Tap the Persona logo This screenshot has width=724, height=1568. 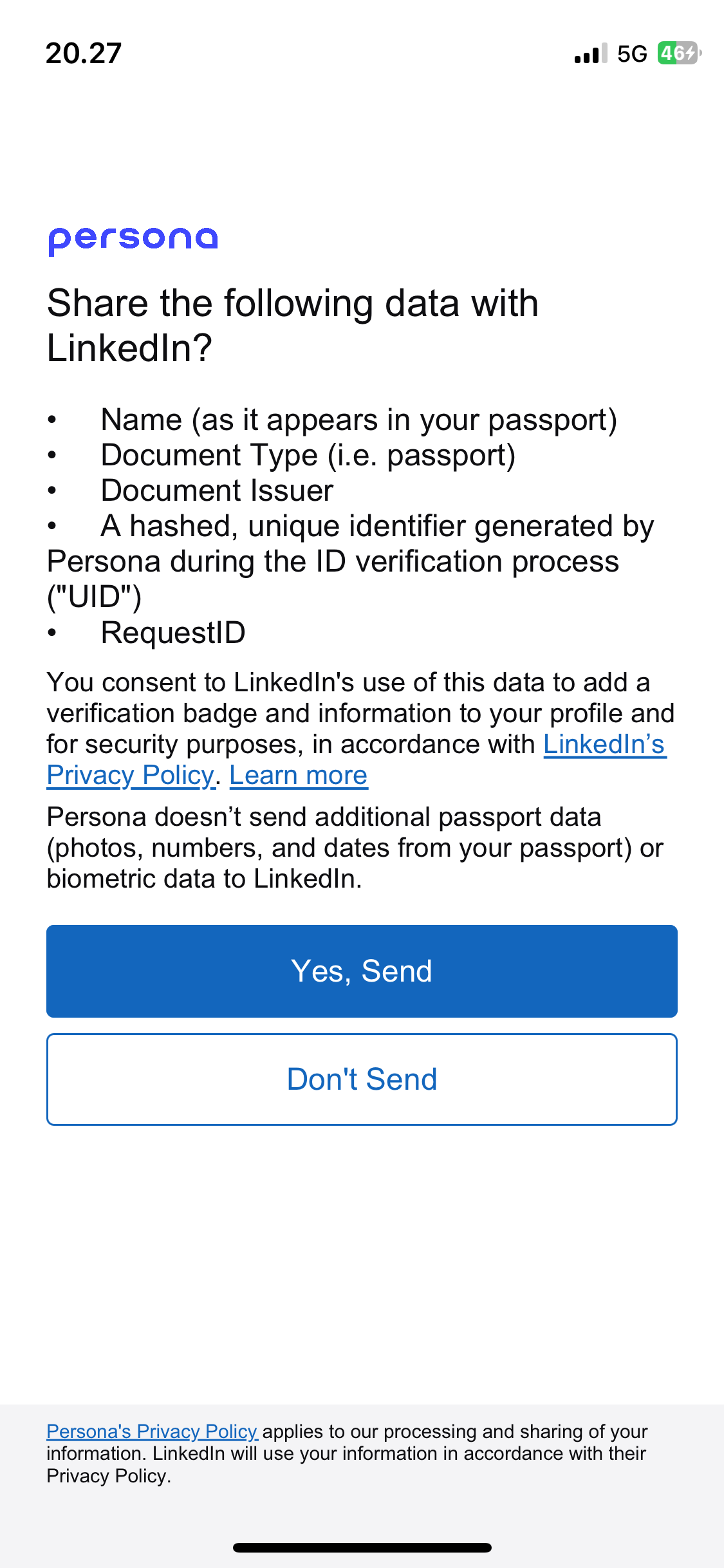(133, 240)
